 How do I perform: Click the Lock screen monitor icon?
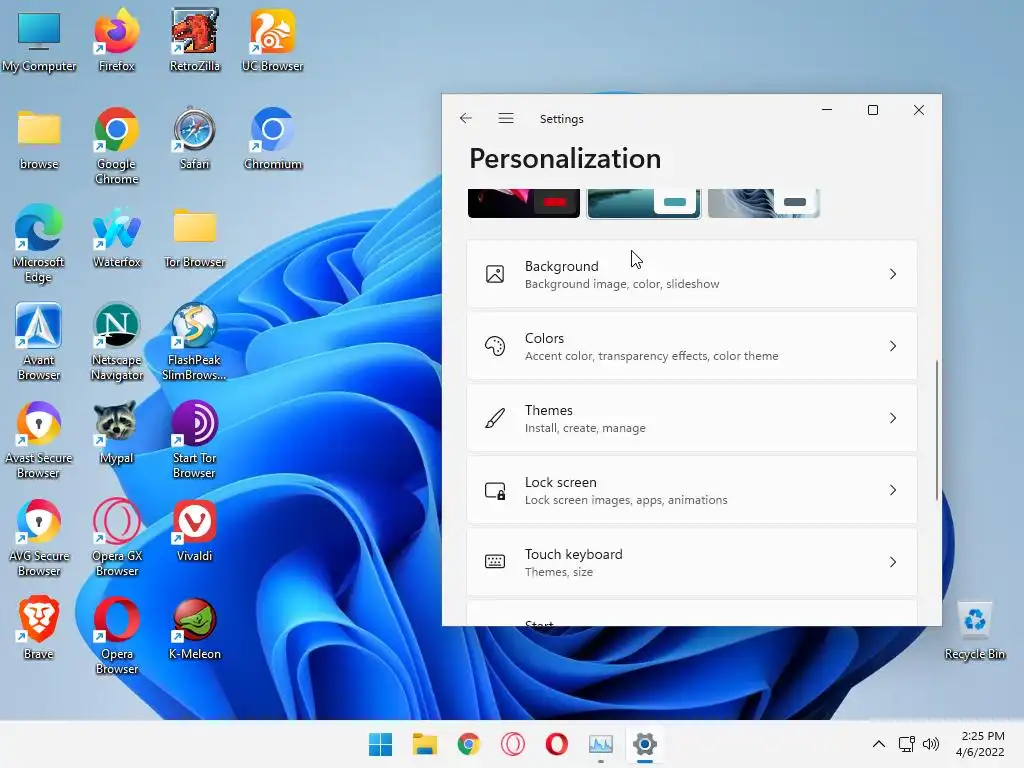point(495,490)
